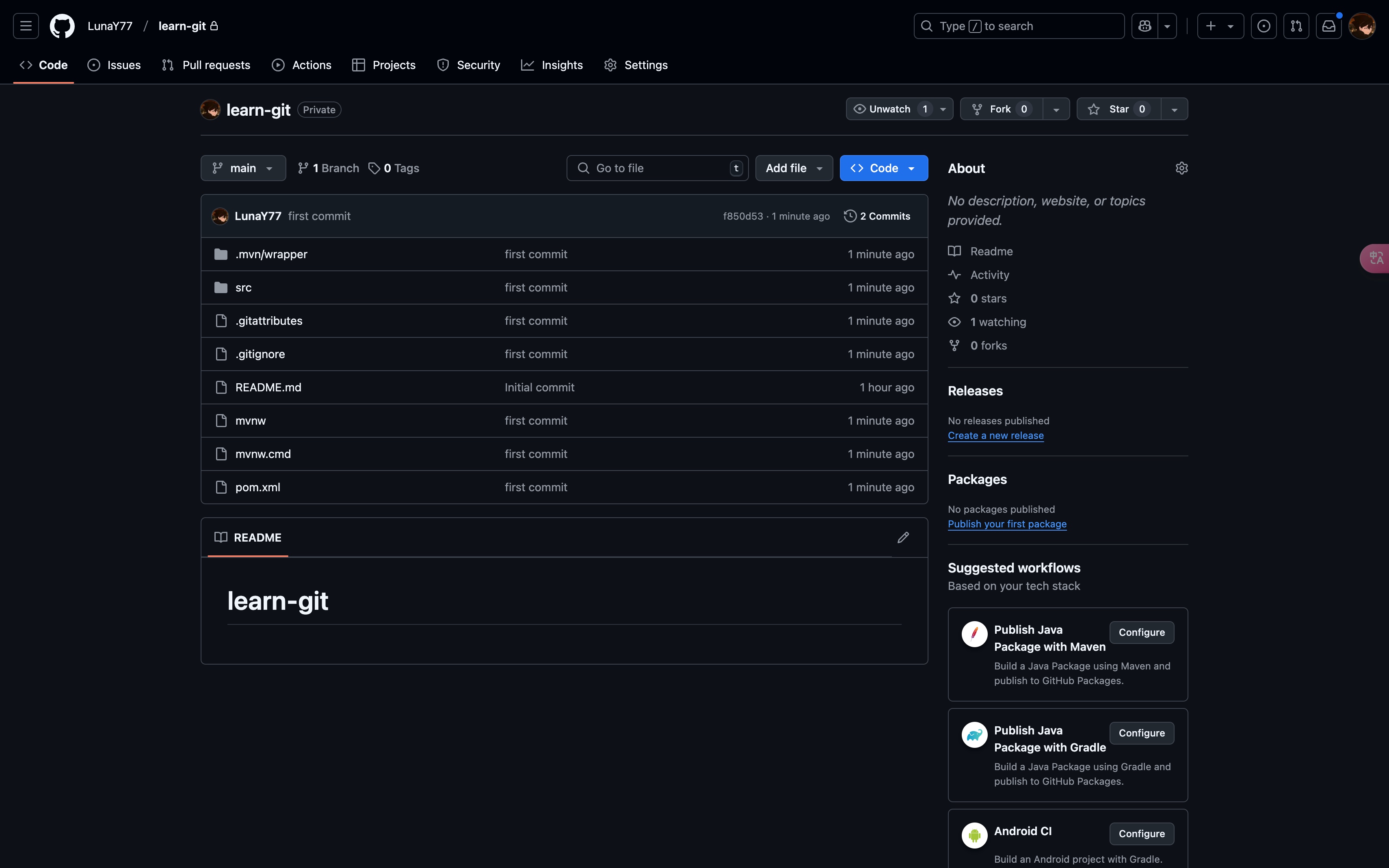This screenshot has width=1389, height=868.
Task: Switch to the Issues tab
Action: pyautogui.click(x=114, y=65)
